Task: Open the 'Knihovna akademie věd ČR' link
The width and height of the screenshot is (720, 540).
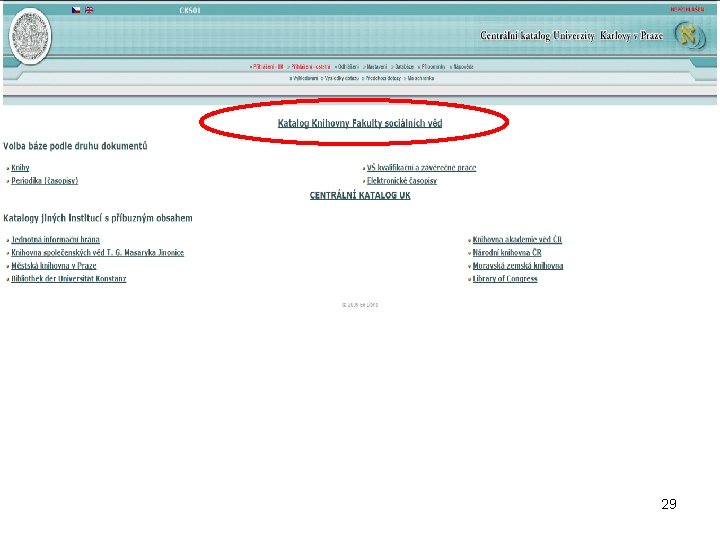Action: point(517,239)
